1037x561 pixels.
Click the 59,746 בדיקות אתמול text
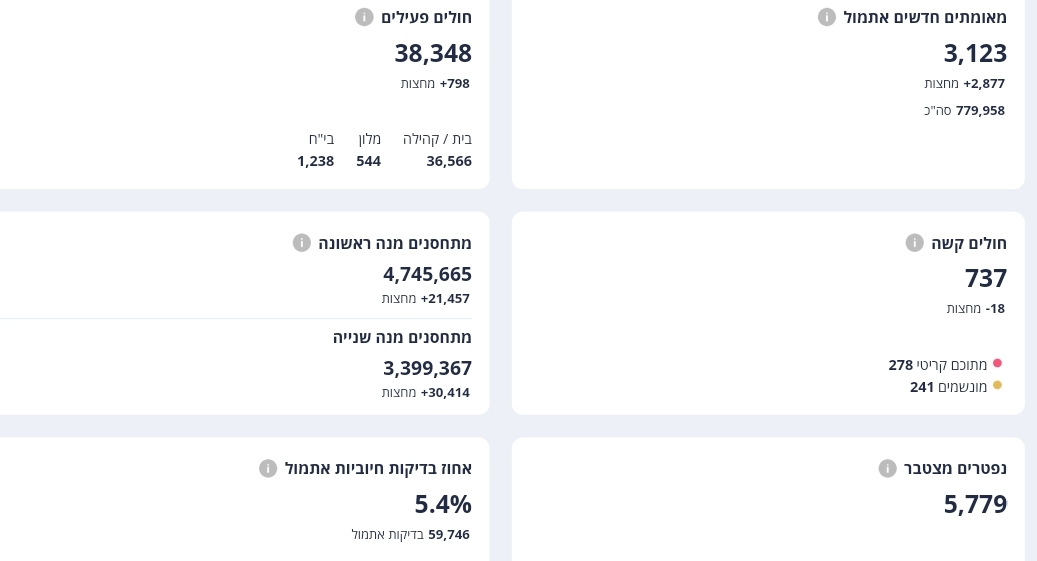point(410,534)
